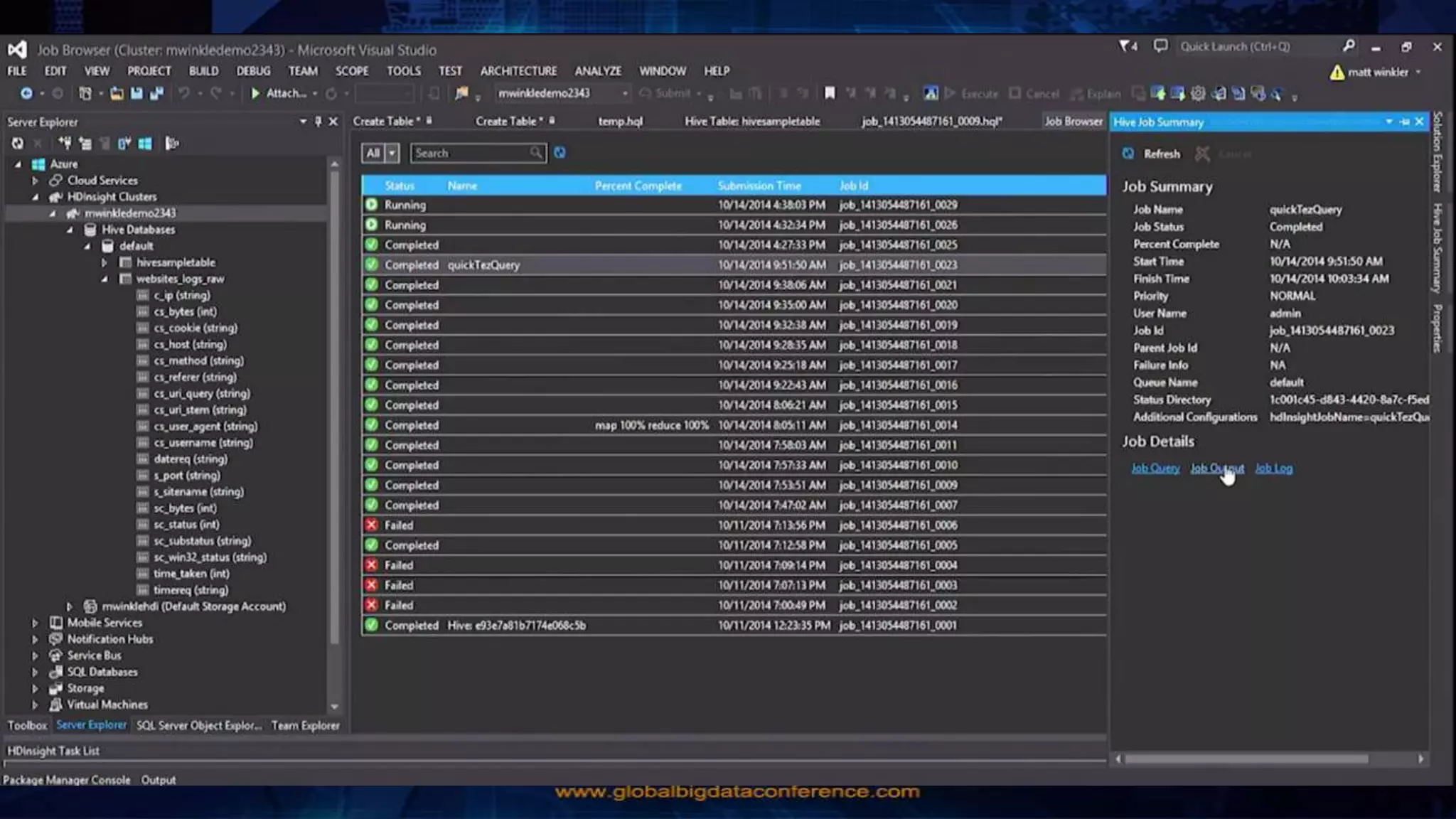This screenshot has width=1456, height=819.
Task: Open the feedback speech bubble icon
Action: (x=1160, y=47)
